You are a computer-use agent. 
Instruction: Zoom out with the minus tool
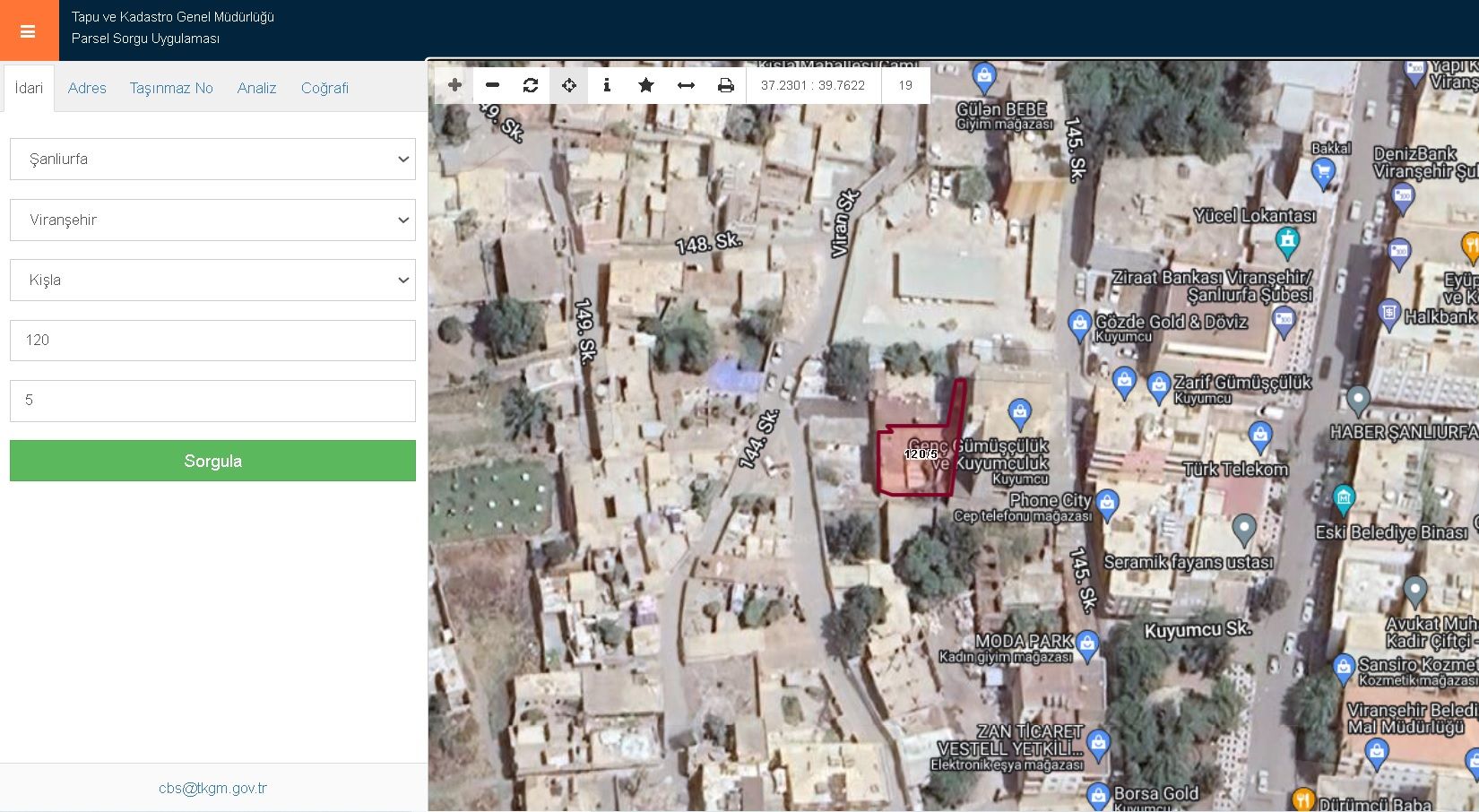492,85
